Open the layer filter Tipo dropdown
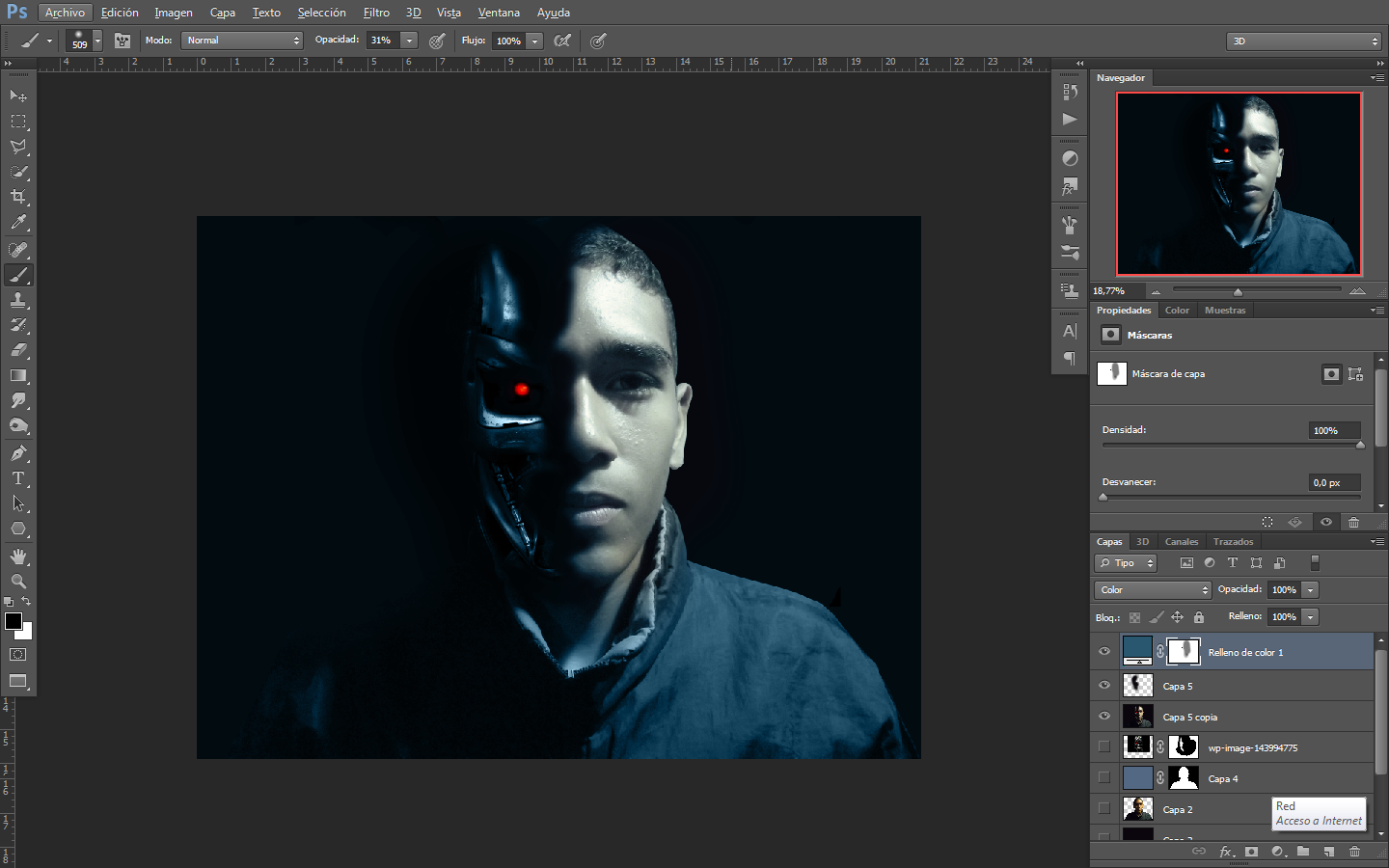Image resolution: width=1389 pixels, height=868 pixels. pos(1126,563)
